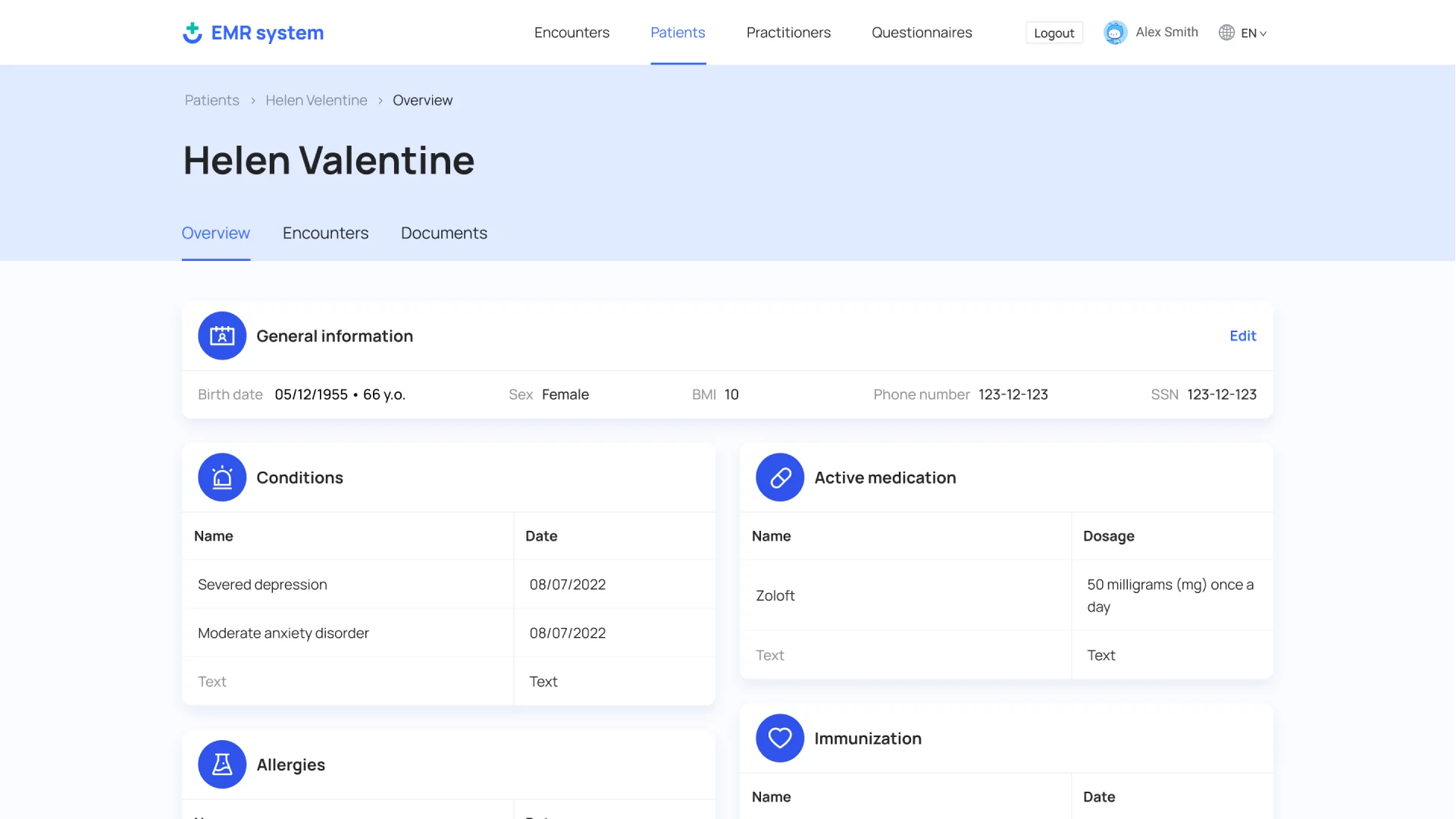The image size is (1456, 819).
Task: Click the Conditions section title
Action: pyautogui.click(x=300, y=478)
